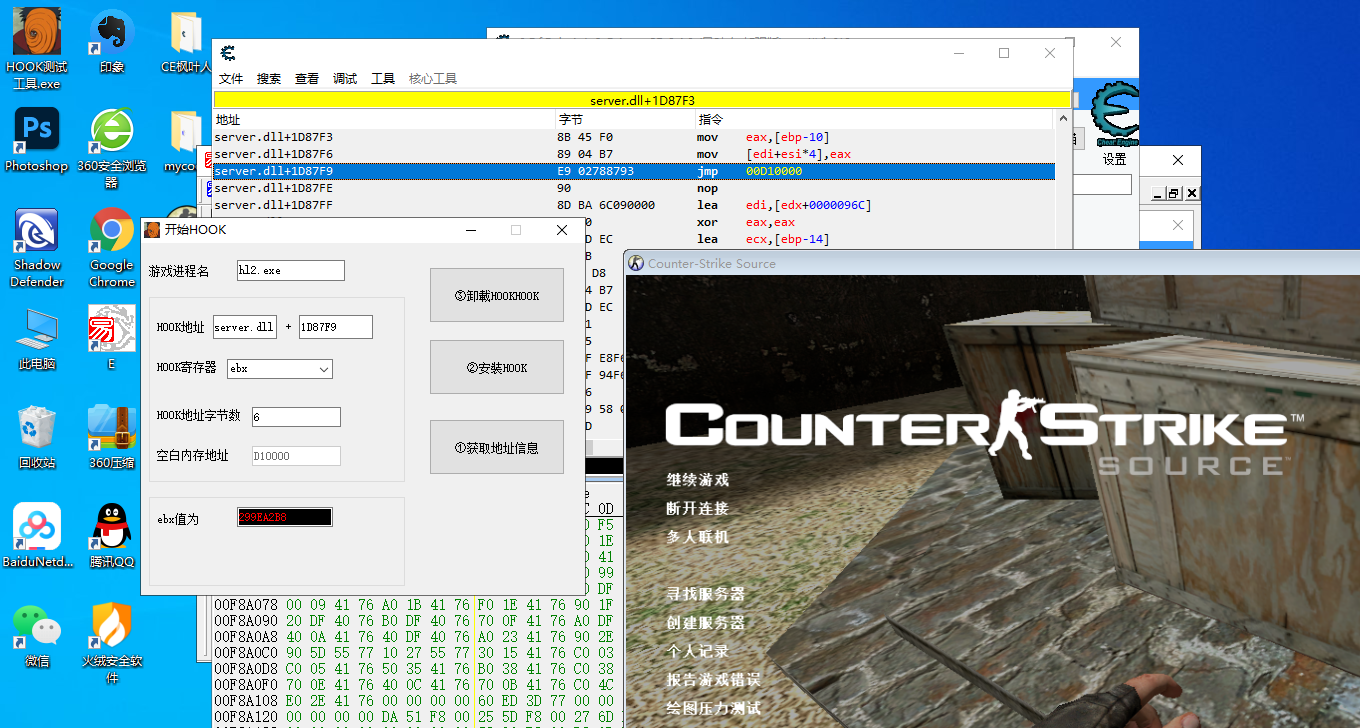Open the 搜索 menu in memory viewer
This screenshot has height=728, width=1360.
tap(269, 79)
